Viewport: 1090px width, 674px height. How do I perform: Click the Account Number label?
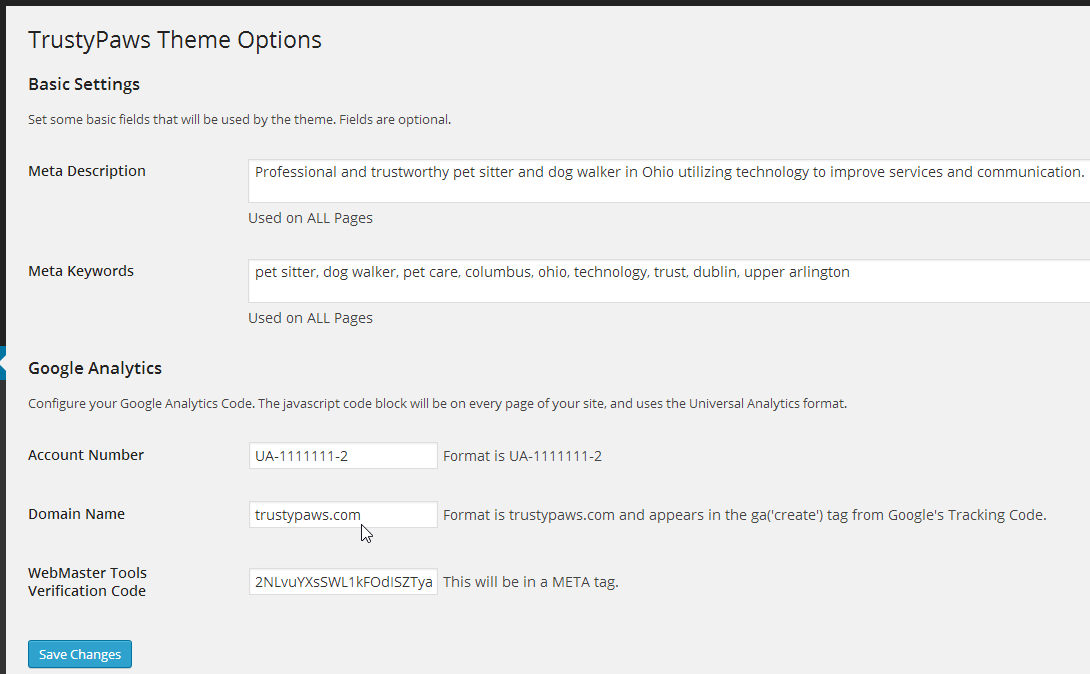click(x=86, y=455)
